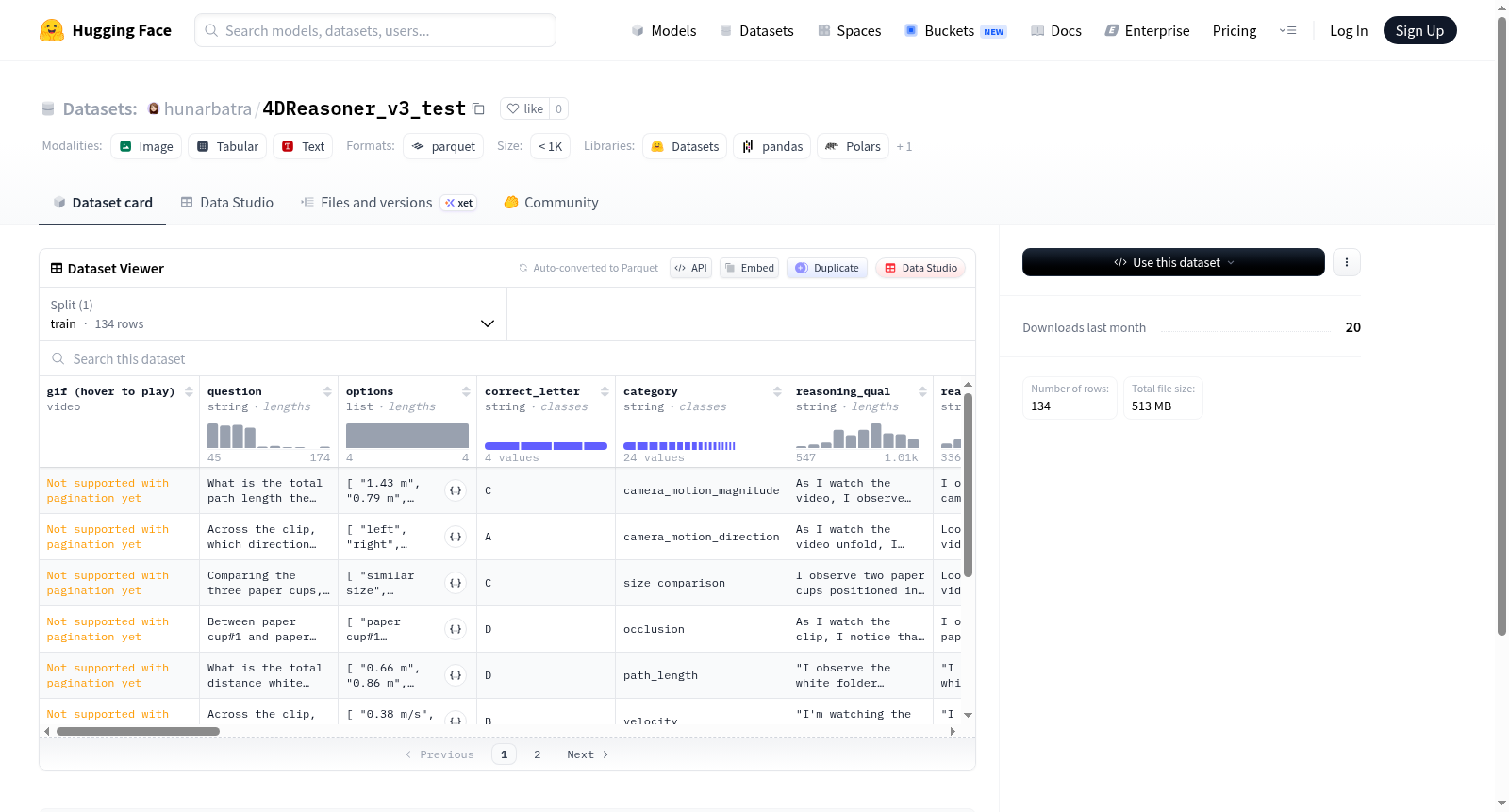The image size is (1509, 812).
Task: Sort by the question column
Action: pyautogui.click(x=327, y=391)
